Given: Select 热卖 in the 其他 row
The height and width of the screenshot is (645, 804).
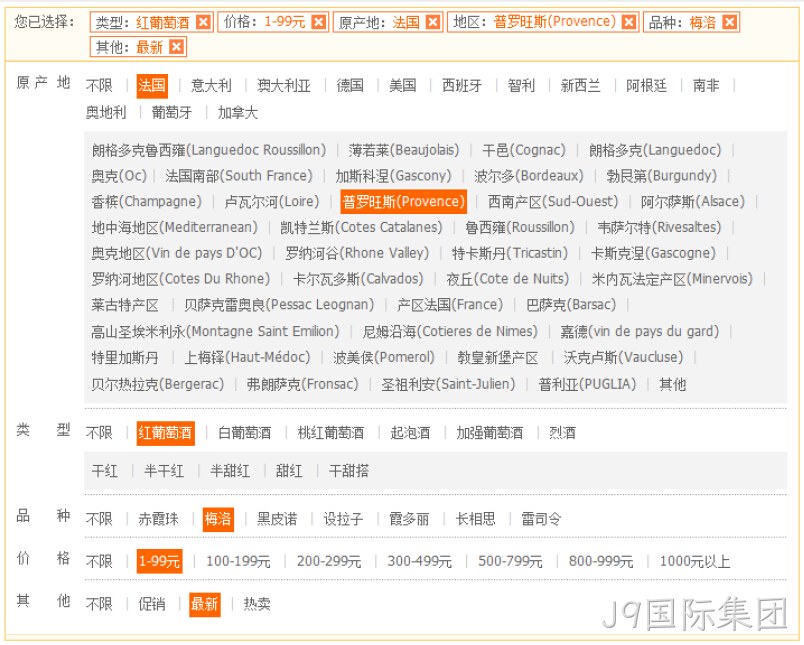Looking at the screenshot, I should coord(257,604).
